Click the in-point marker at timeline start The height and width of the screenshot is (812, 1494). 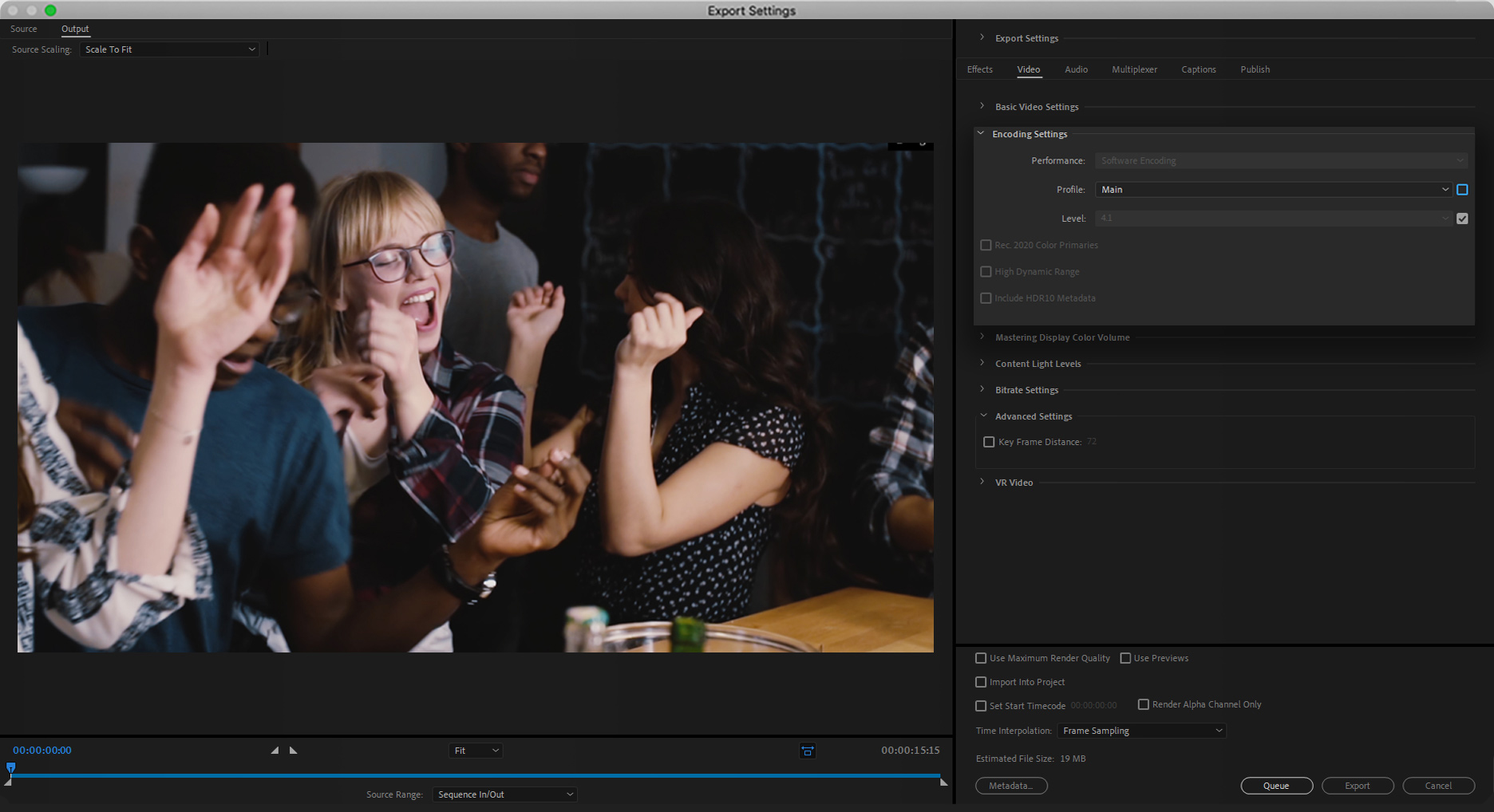(8, 782)
